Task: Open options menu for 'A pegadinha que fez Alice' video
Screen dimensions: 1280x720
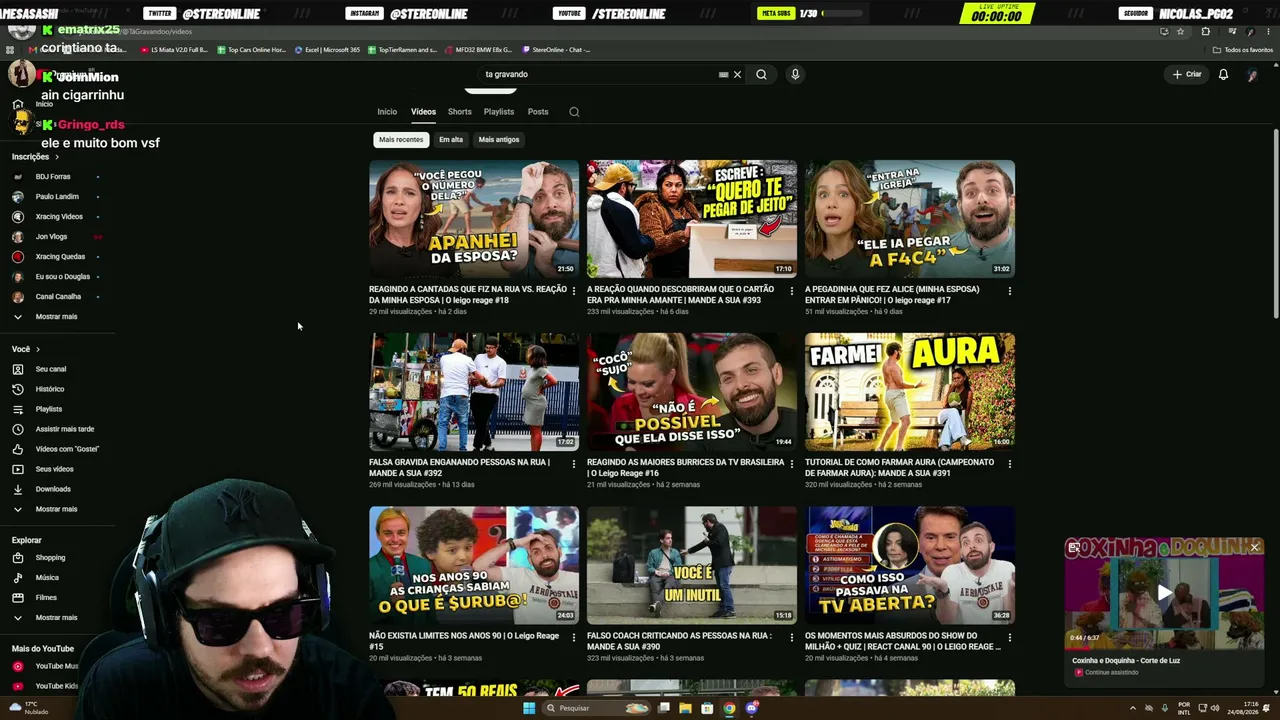Action: click(x=1009, y=291)
